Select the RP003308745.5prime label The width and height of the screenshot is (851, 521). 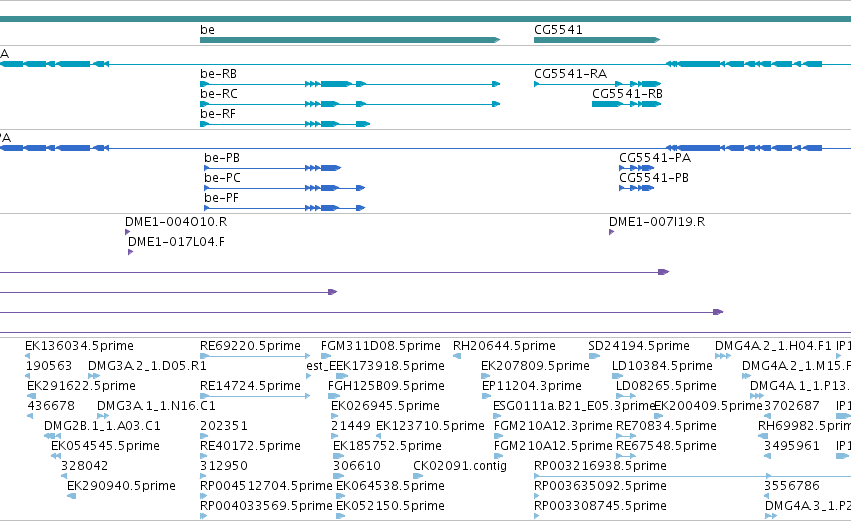(x=600, y=507)
